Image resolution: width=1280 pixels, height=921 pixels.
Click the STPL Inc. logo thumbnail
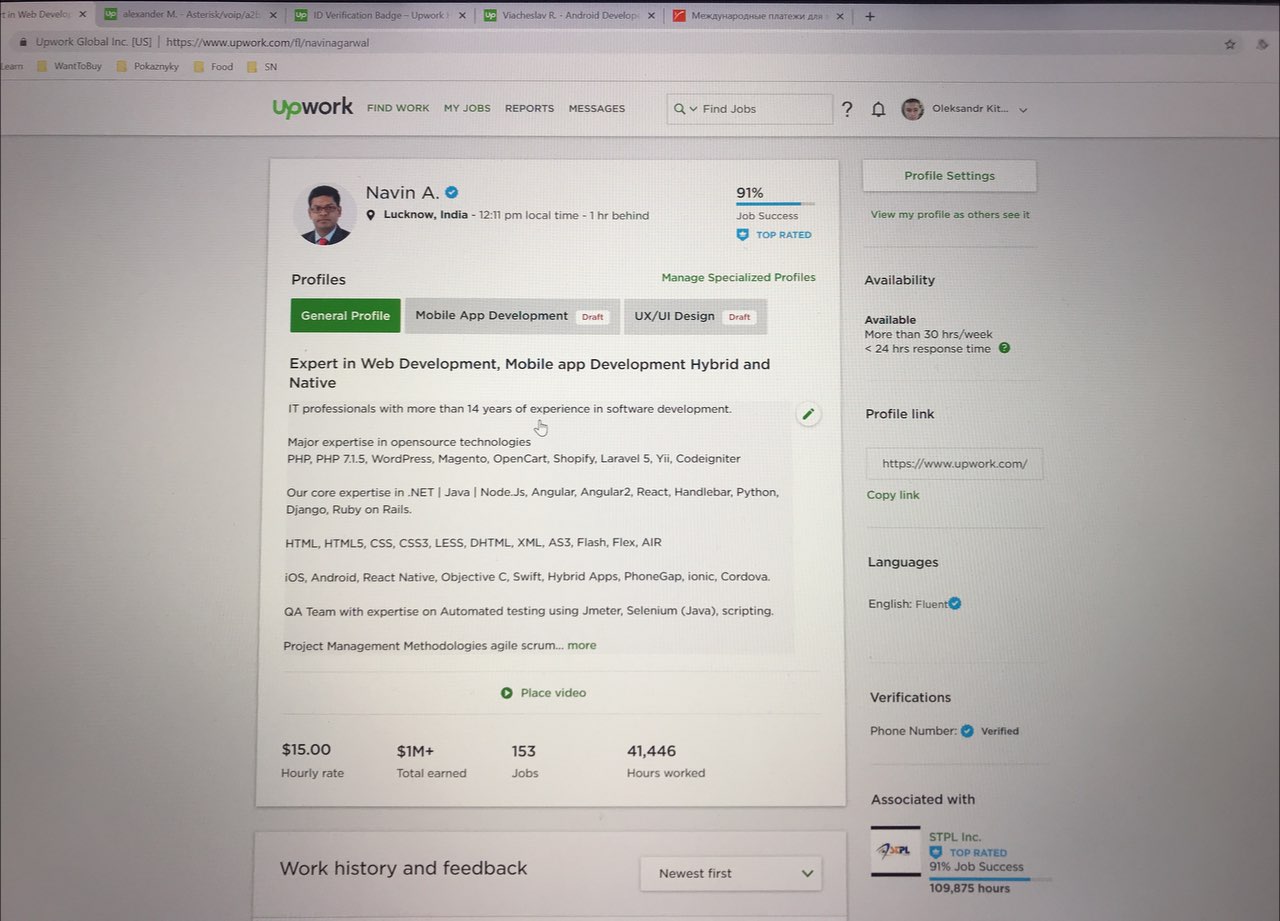[x=896, y=851]
